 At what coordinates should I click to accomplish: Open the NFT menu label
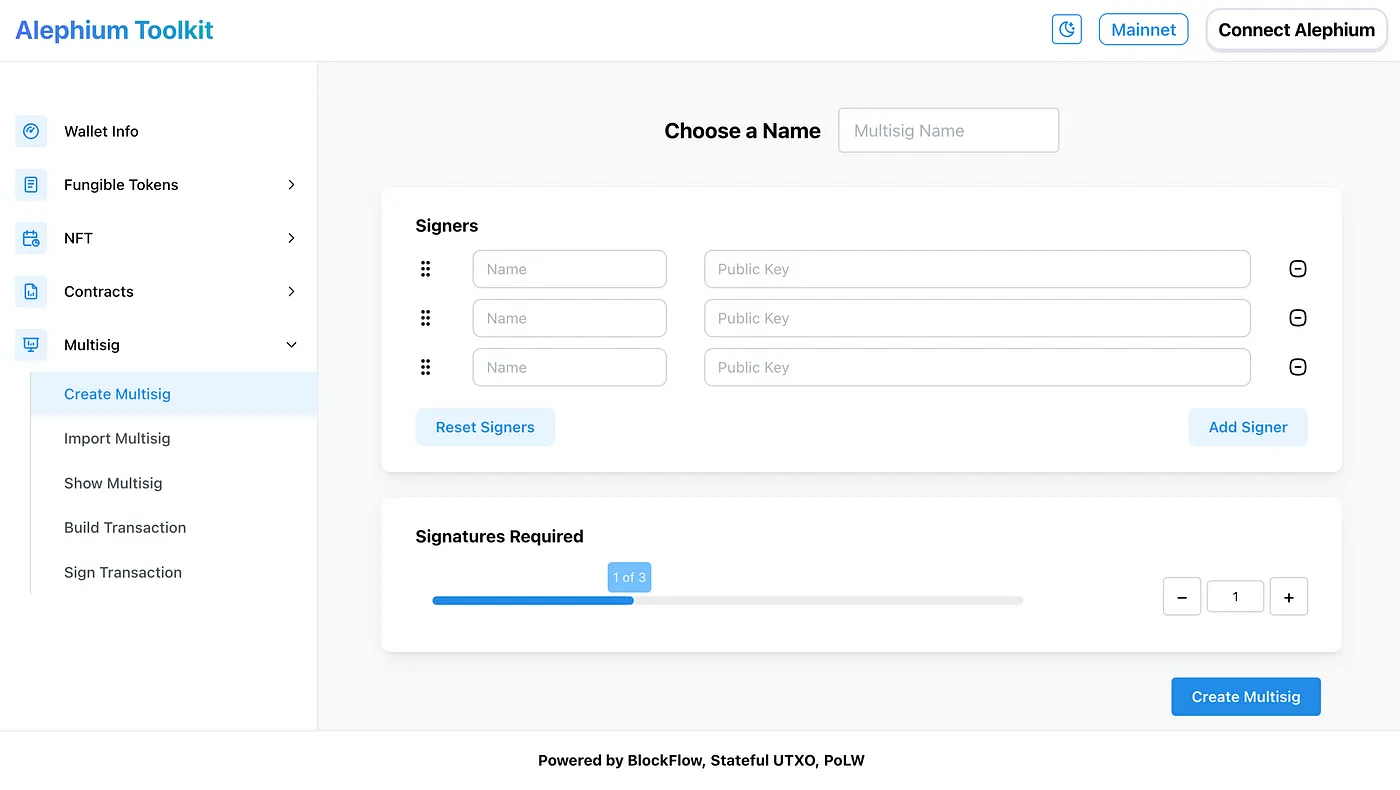coord(78,238)
